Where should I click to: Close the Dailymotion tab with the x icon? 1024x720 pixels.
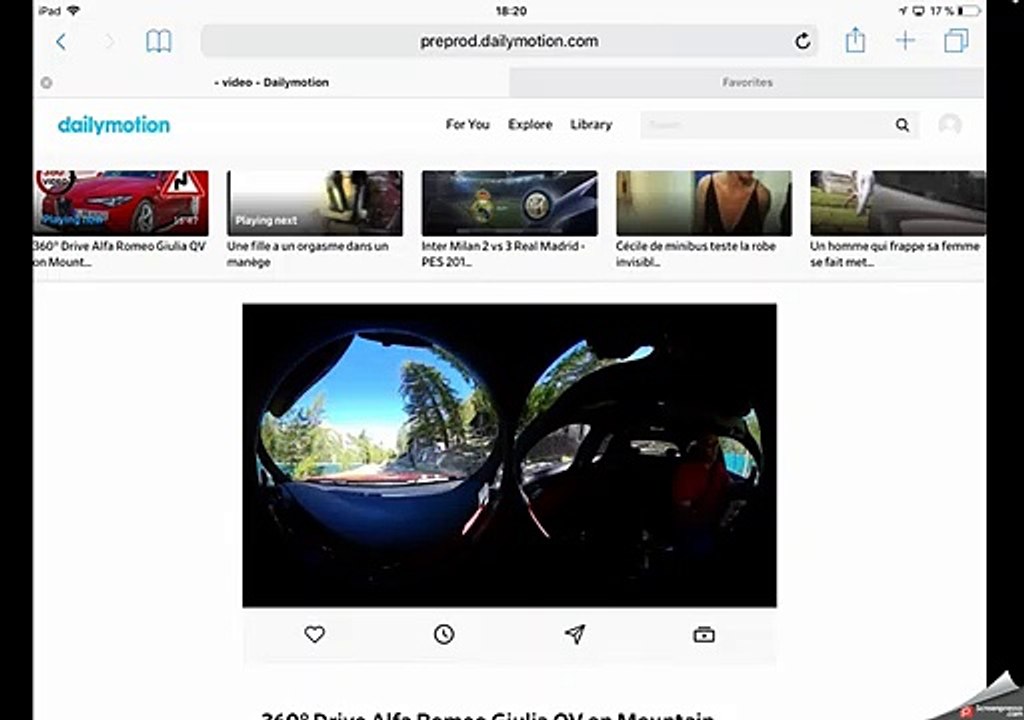[46, 82]
